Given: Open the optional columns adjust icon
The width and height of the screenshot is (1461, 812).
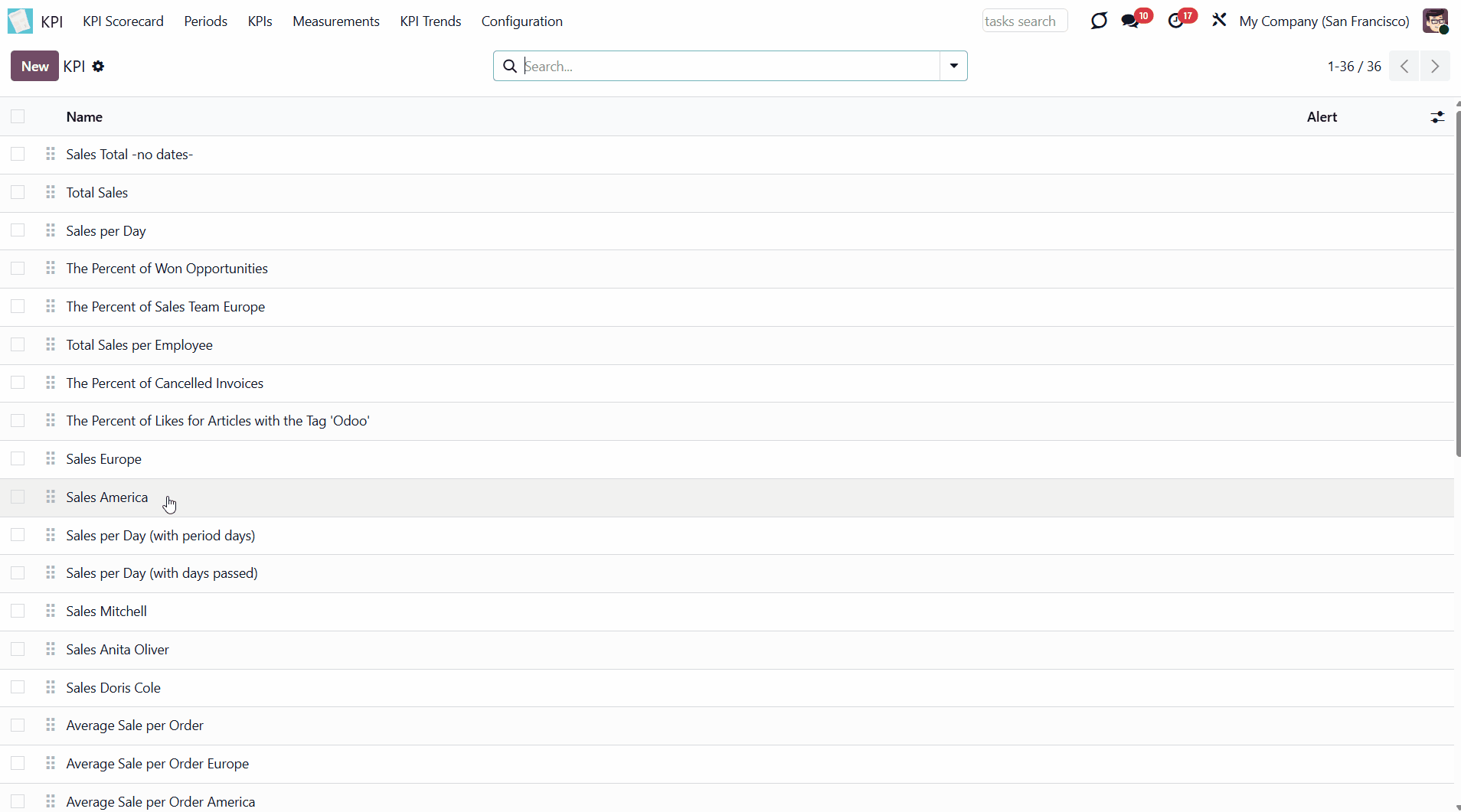Looking at the screenshot, I should pos(1437,117).
